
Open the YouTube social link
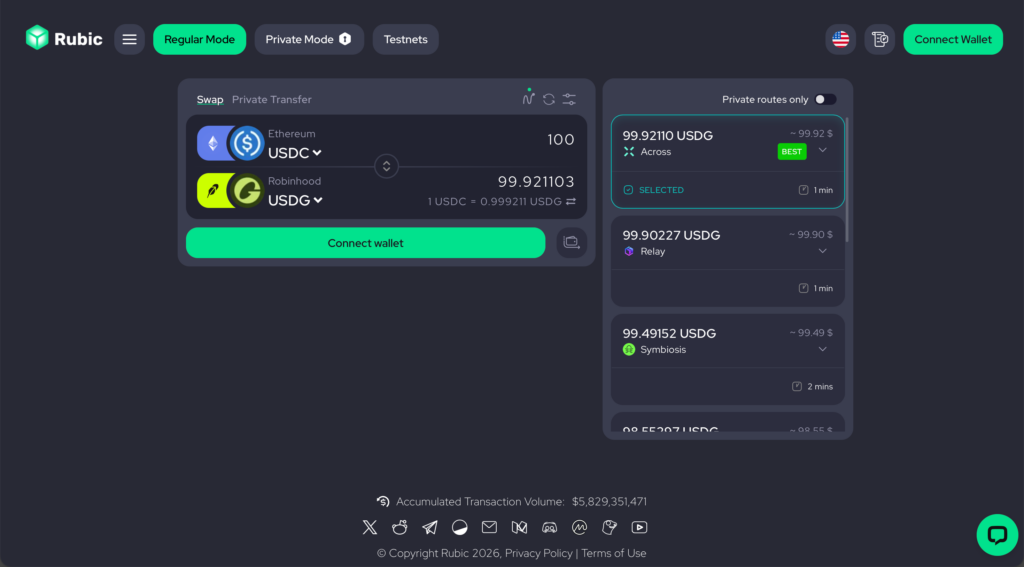pyautogui.click(x=639, y=527)
